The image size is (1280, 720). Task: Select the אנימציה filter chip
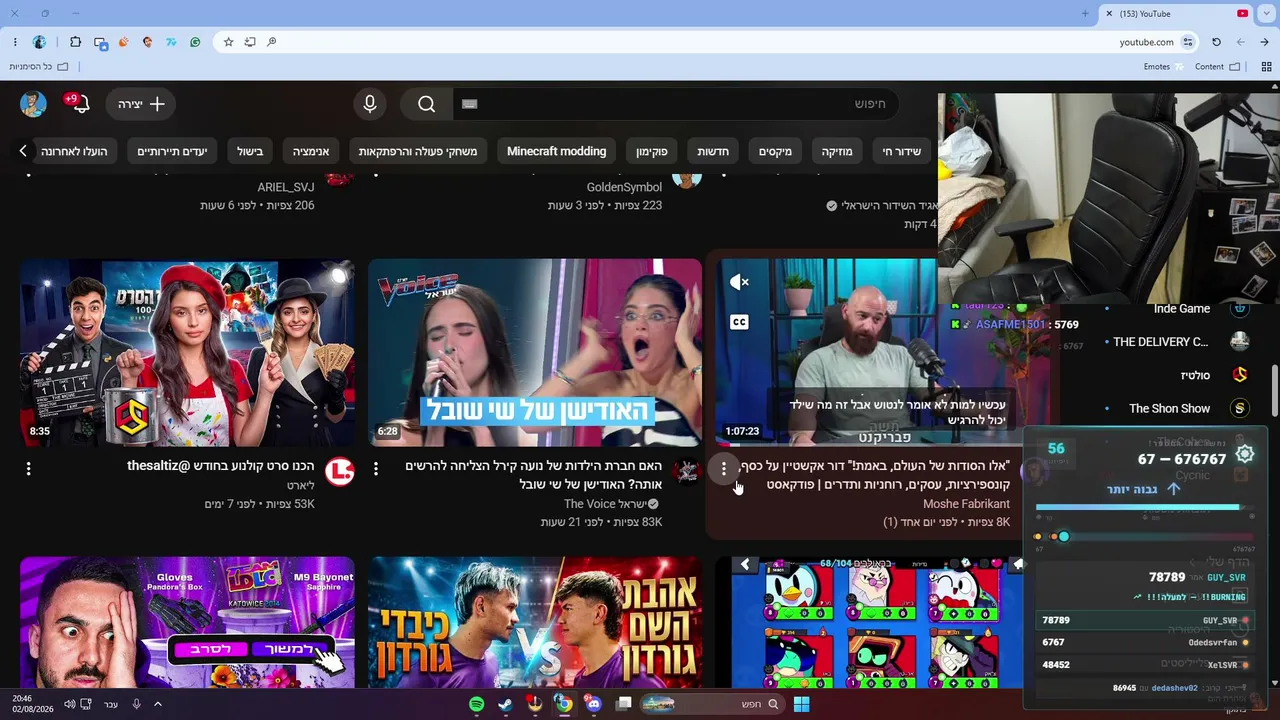pos(311,151)
